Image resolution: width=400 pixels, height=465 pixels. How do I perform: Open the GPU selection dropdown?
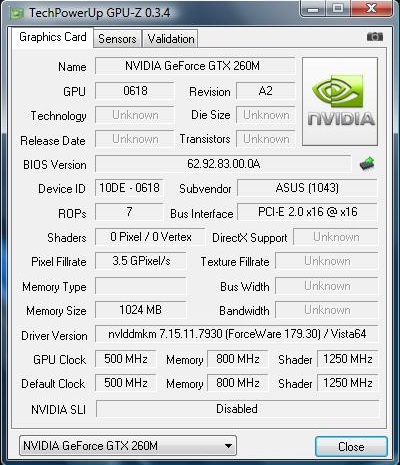128,446
